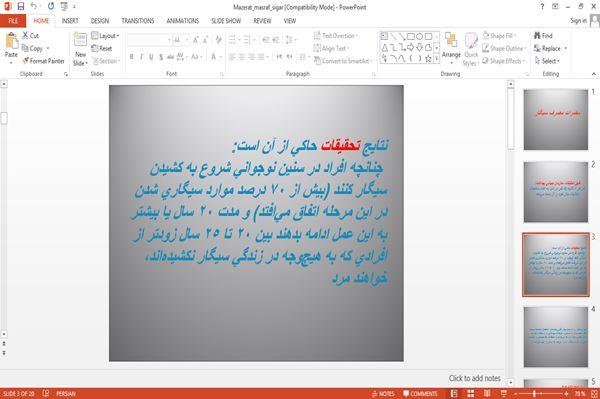Viewport: 600px width, 399px height.
Task: Decrease font size with smaller A icon
Action: [205, 40]
